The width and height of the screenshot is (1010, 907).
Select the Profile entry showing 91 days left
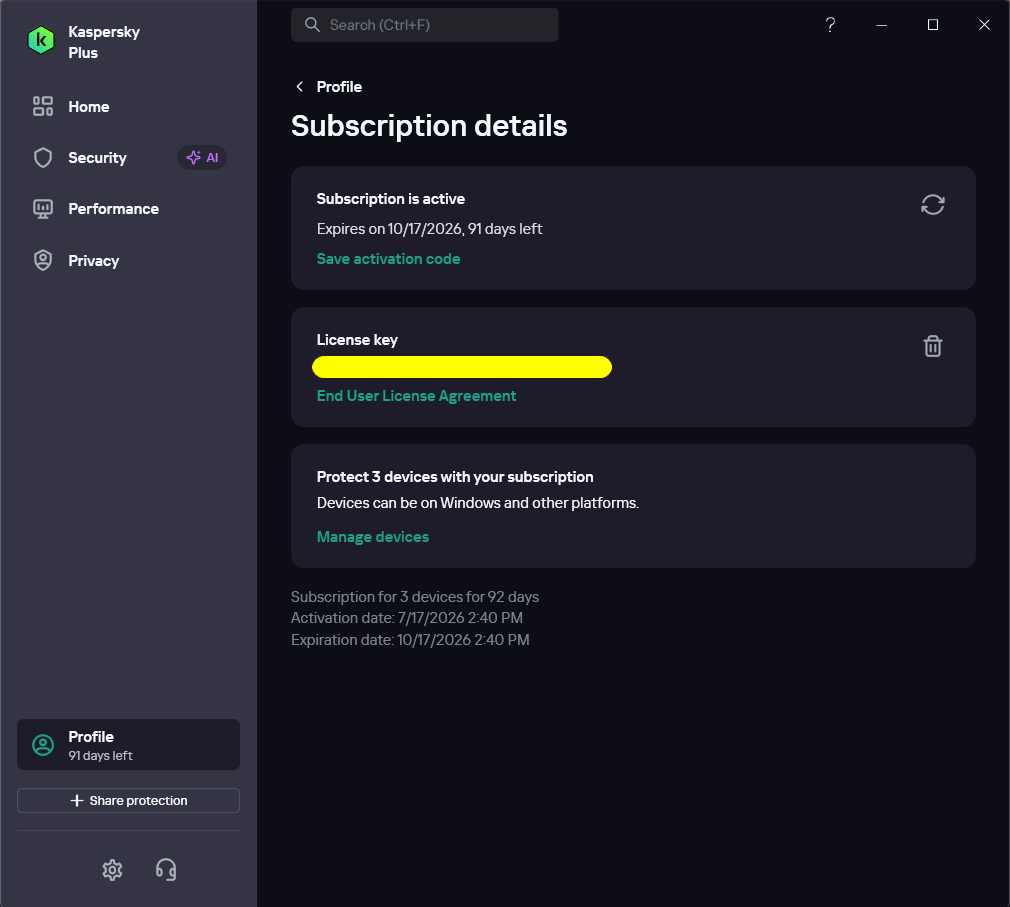(x=128, y=745)
